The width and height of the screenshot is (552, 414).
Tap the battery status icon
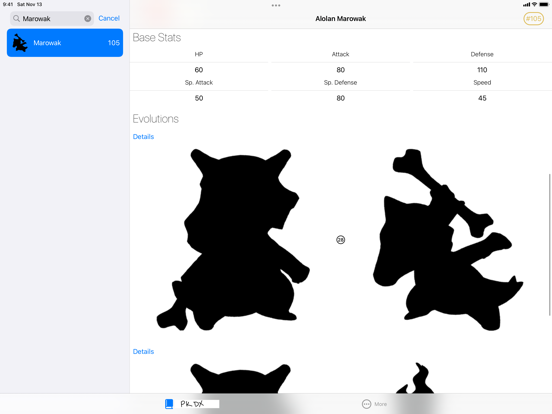544,4
